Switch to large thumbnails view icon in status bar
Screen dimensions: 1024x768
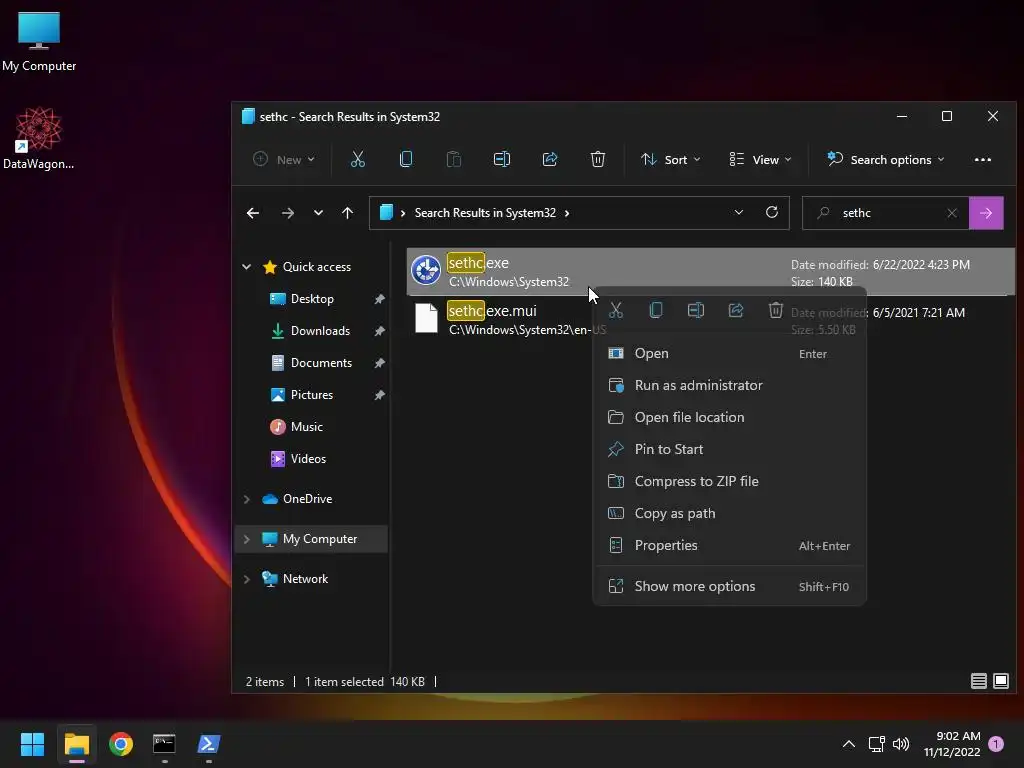coord(1000,681)
